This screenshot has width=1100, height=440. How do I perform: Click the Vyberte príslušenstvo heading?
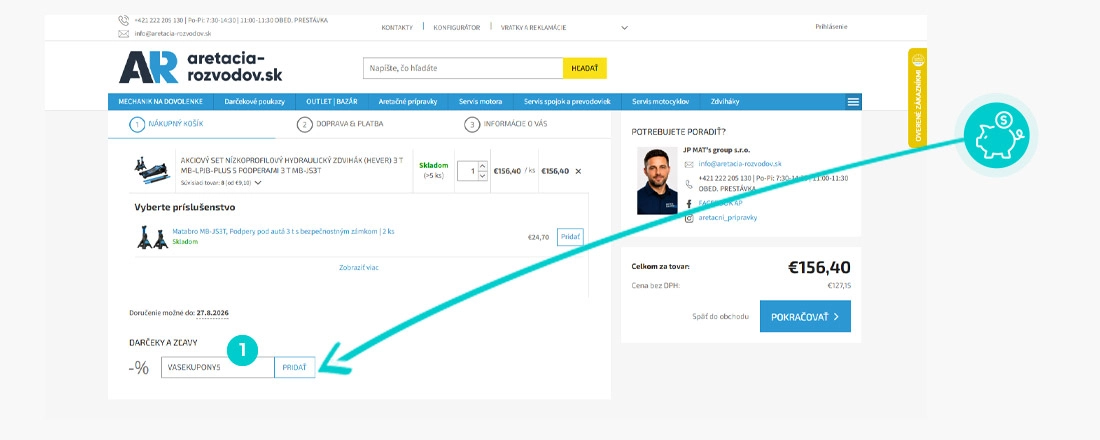click(185, 208)
